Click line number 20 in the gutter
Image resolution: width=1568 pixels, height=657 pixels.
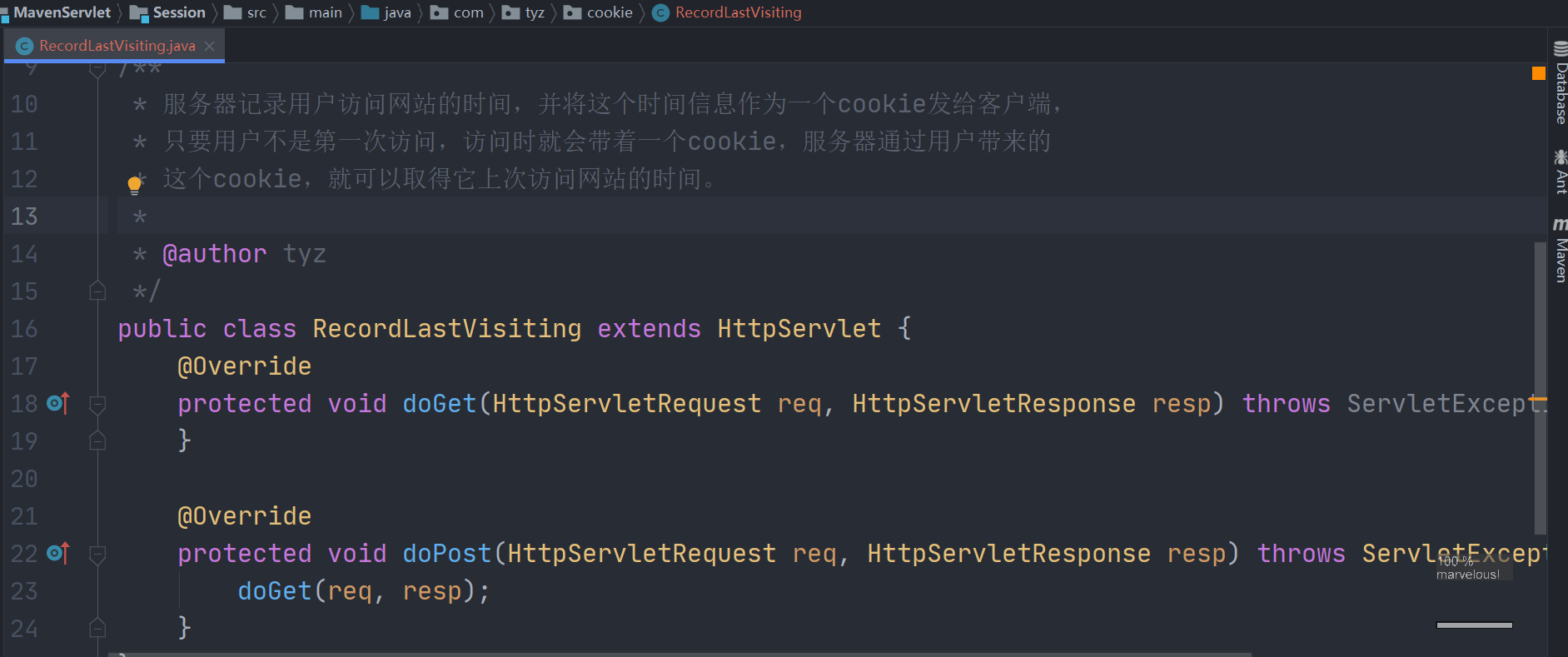coord(24,479)
